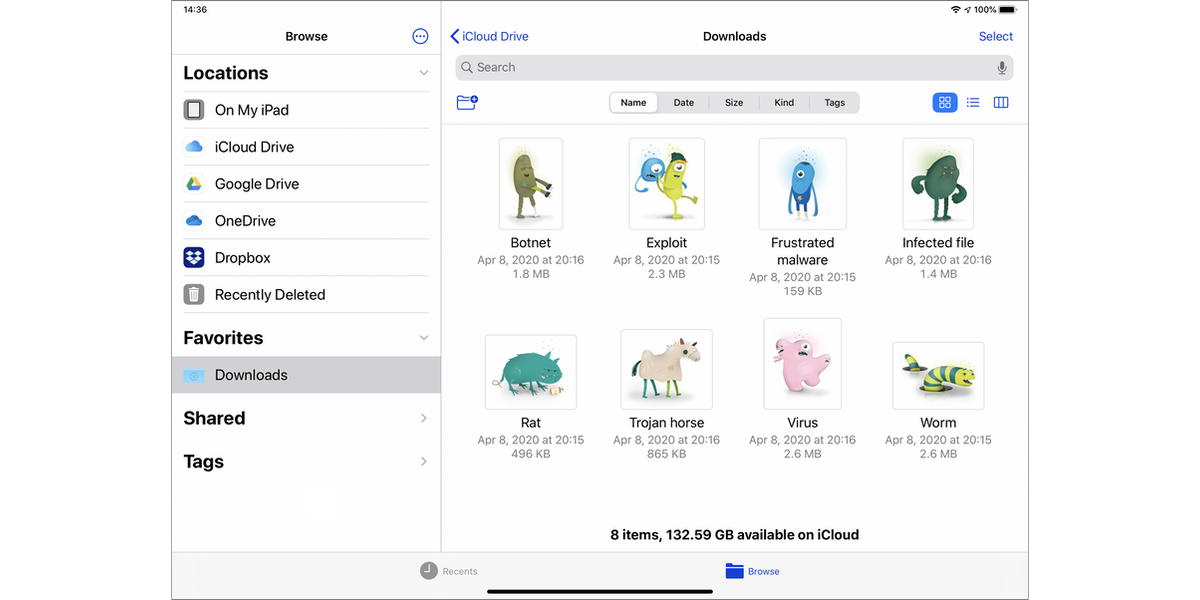Click the Rat file name
Screen dimensions: 1200x600
531,423
